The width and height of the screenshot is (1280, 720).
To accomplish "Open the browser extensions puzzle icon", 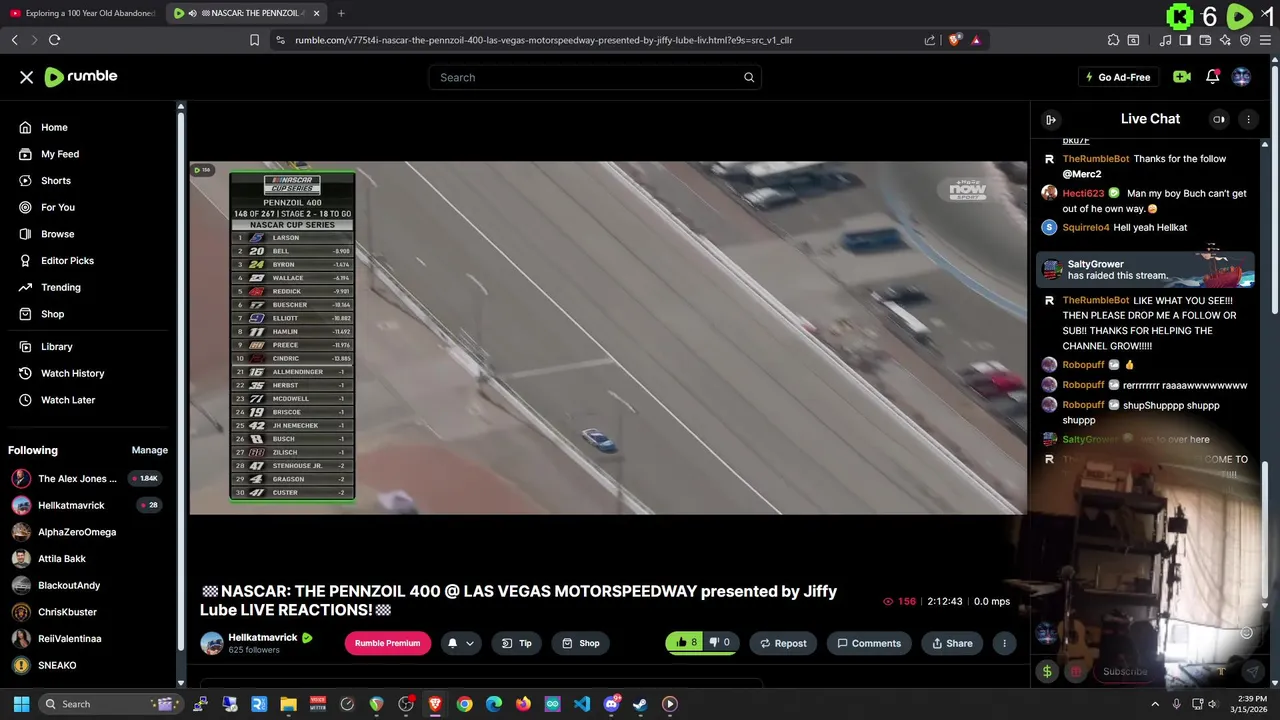I will point(1113,40).
